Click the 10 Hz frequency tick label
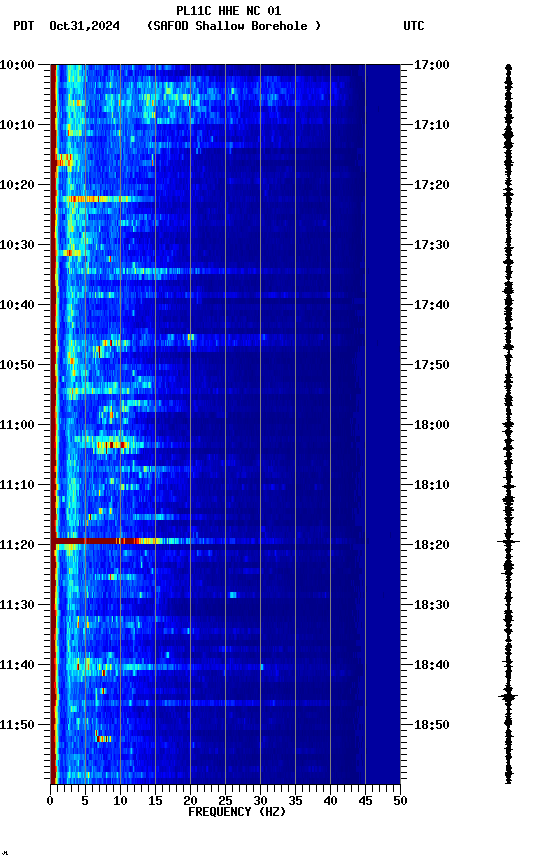 (x=120, y=801)
